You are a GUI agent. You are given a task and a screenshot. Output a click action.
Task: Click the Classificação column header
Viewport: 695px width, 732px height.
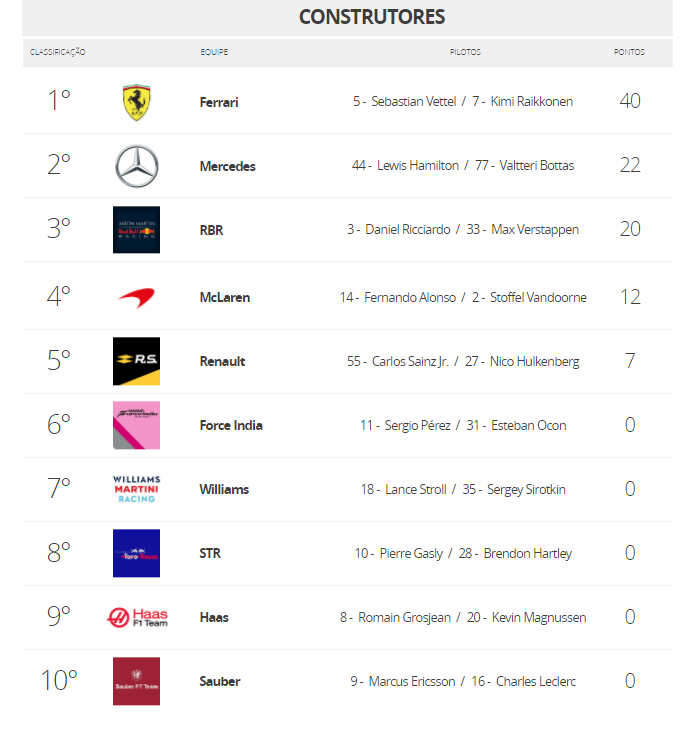point(58,52)
